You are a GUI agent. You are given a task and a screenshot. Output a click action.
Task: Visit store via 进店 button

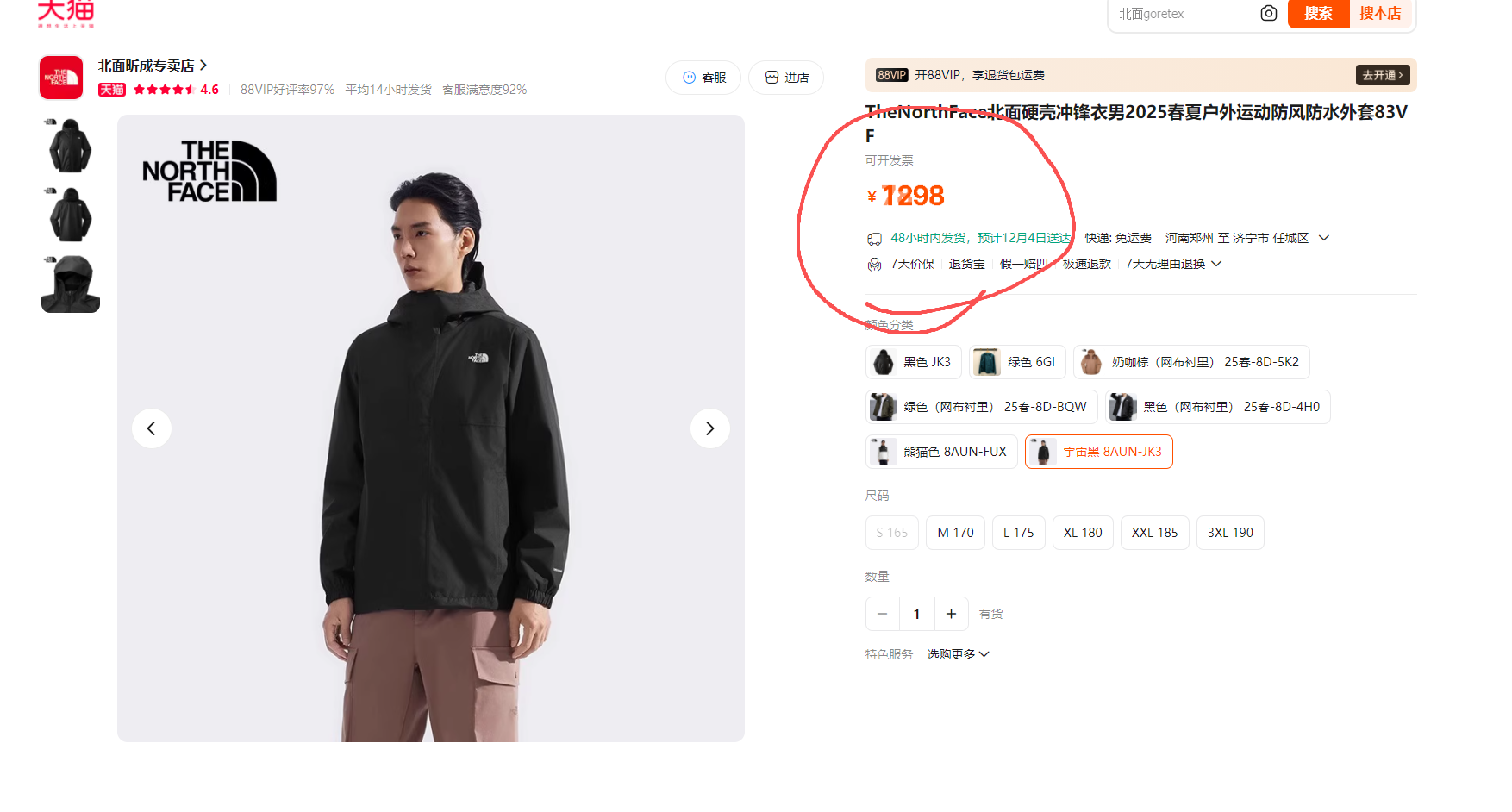pos(786,78)
